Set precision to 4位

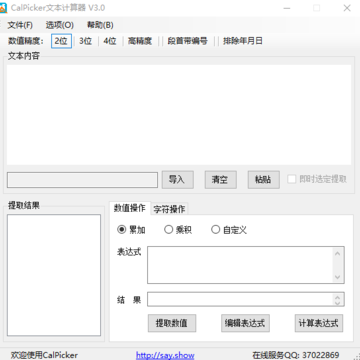pos(110,41)
